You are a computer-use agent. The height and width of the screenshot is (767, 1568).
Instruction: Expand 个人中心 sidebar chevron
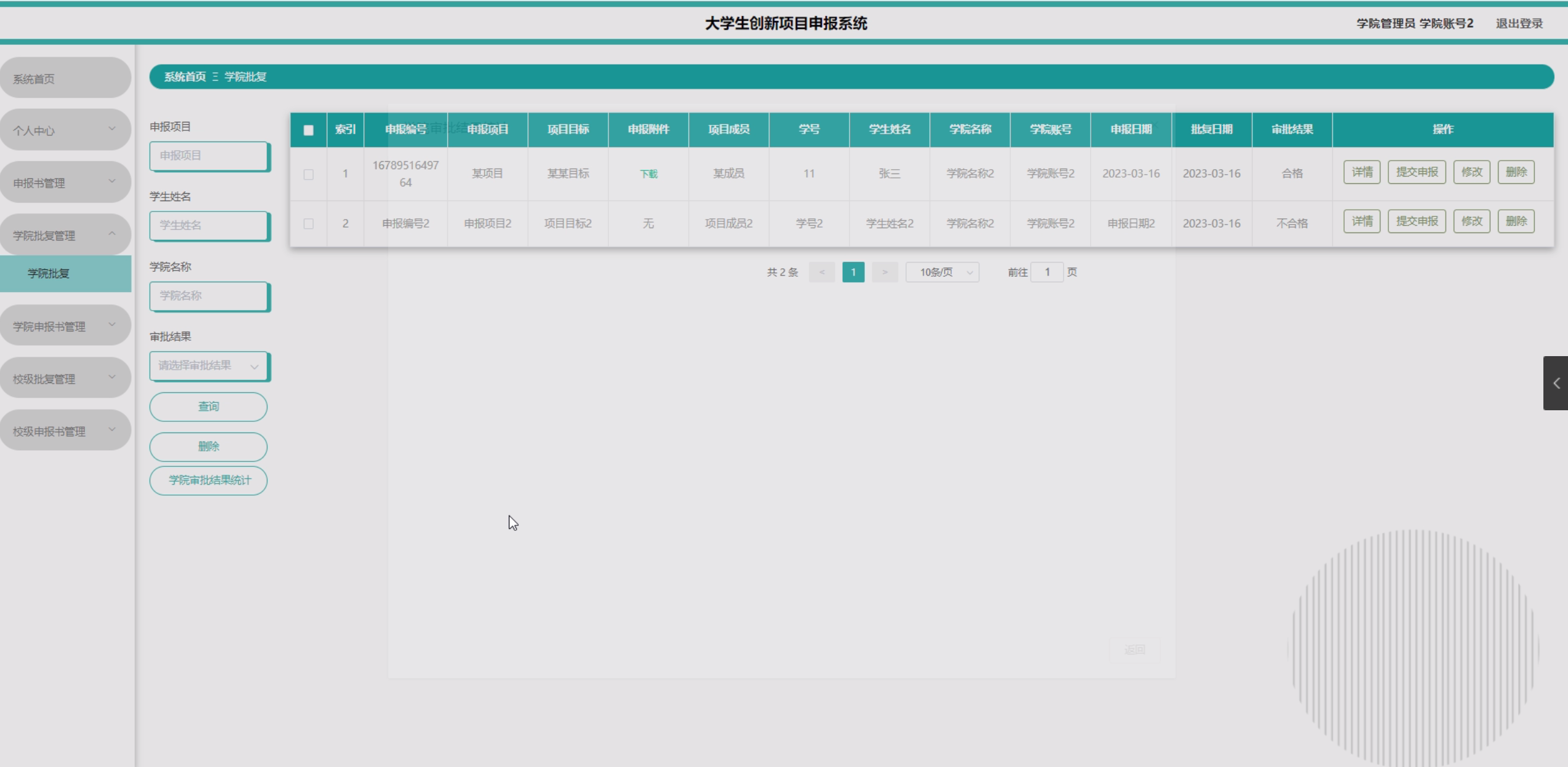pos(112,129)
